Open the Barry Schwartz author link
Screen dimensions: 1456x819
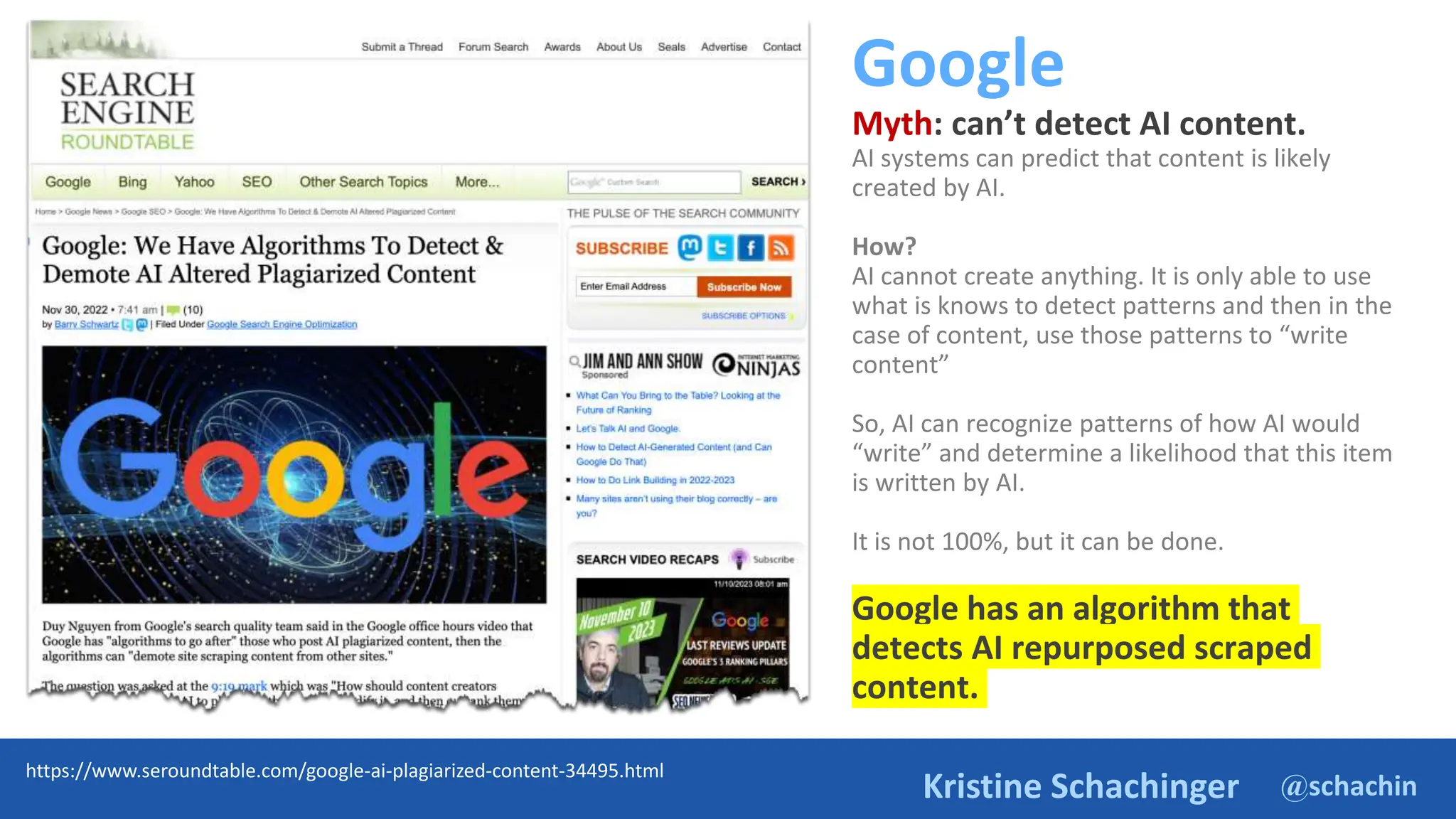point(87,325)
